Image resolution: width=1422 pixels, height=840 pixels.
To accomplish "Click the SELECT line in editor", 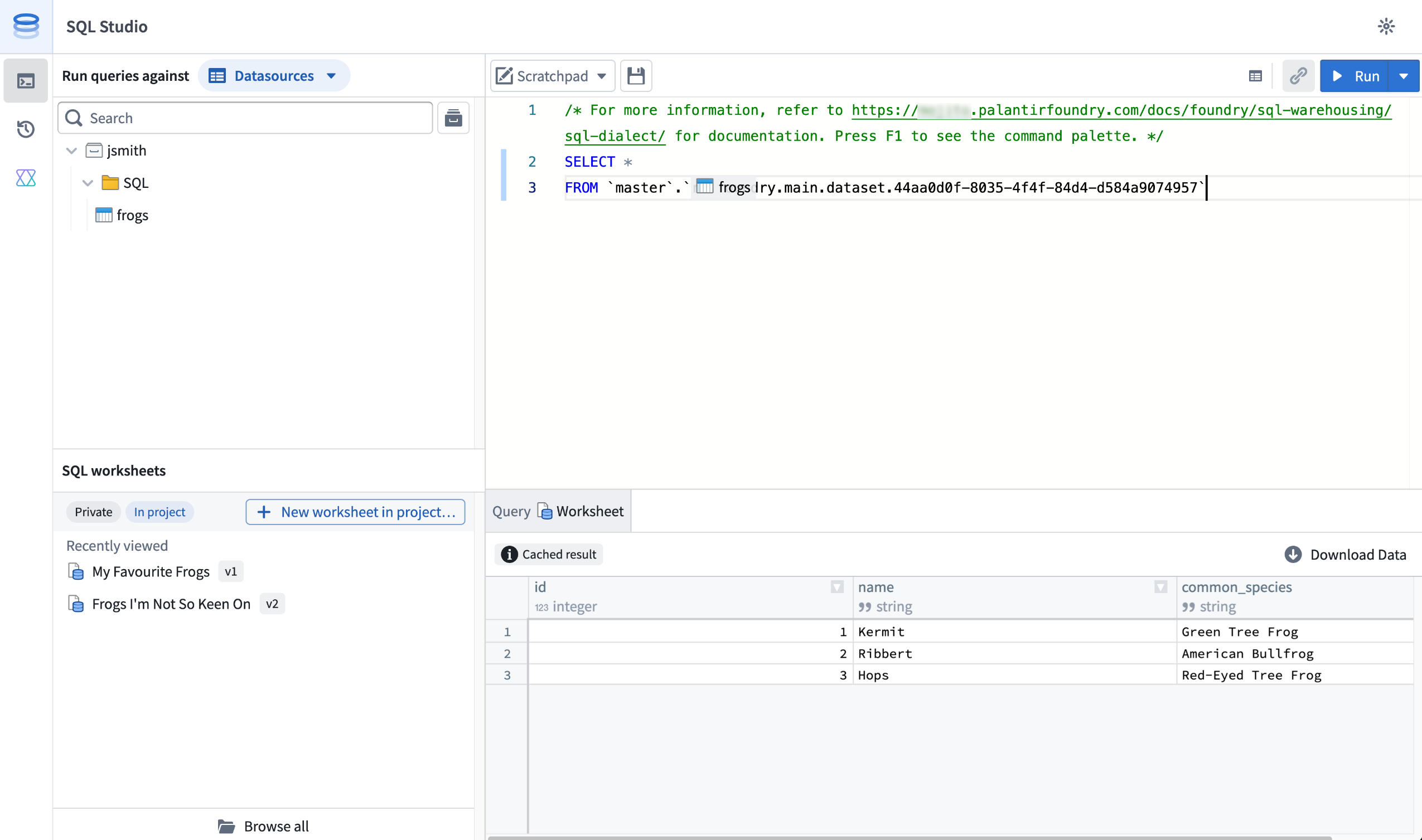I will click(x=598, y=162).
